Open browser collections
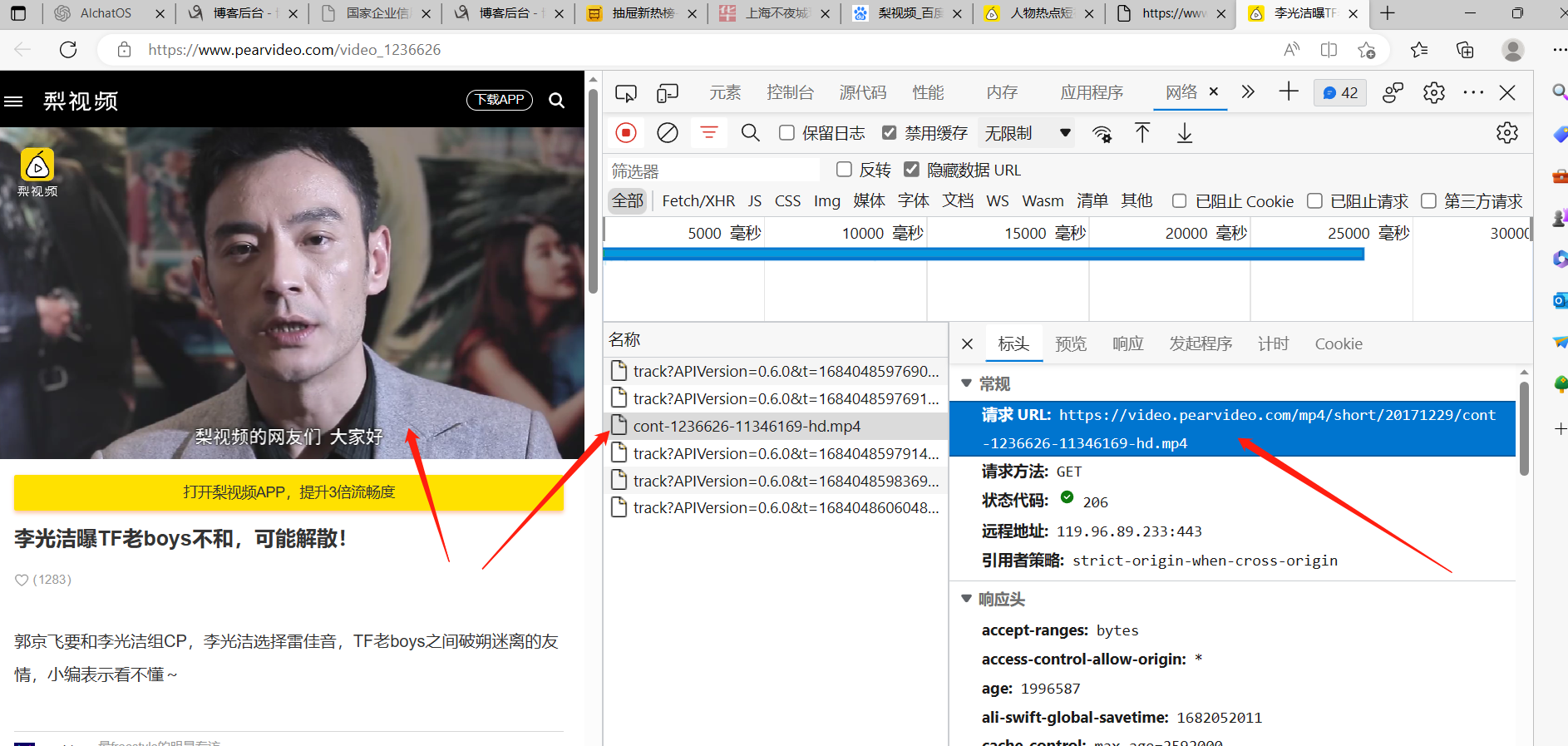The height and width of the screenshot is (746, 1568). (1465, 50)
